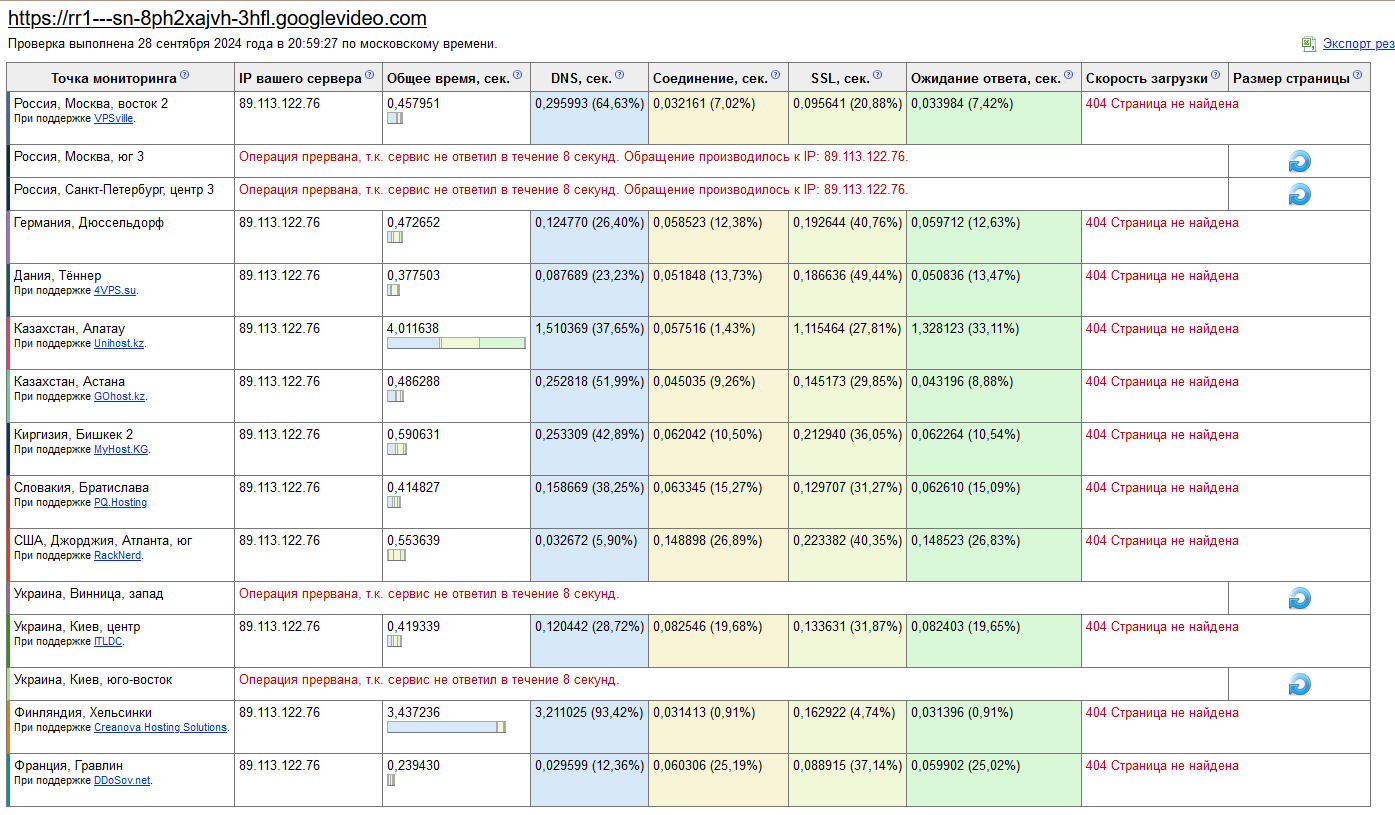Follow the Unihost.kz link
The image size is (1395, 815).
(x=119, y=344)
